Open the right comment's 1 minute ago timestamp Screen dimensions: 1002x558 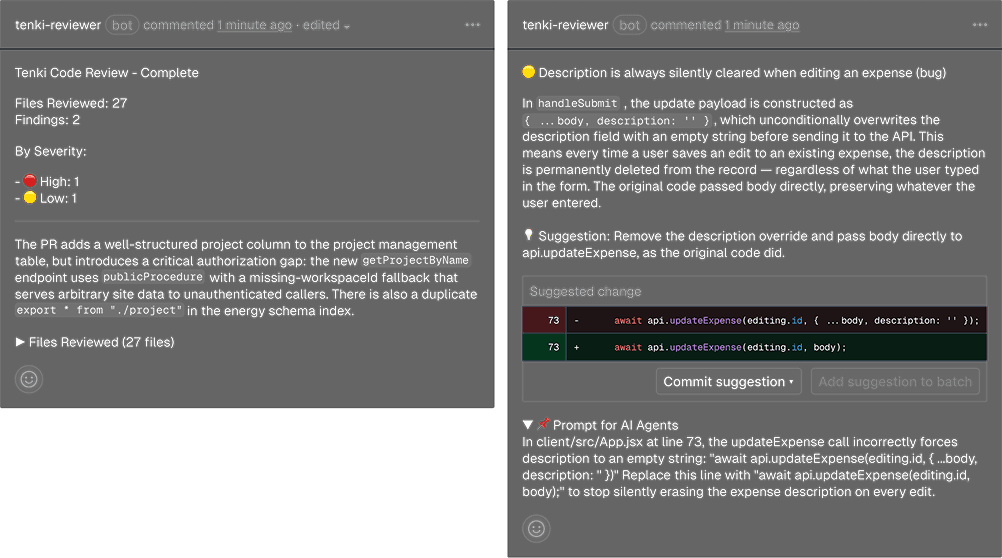tap(762, 25)
